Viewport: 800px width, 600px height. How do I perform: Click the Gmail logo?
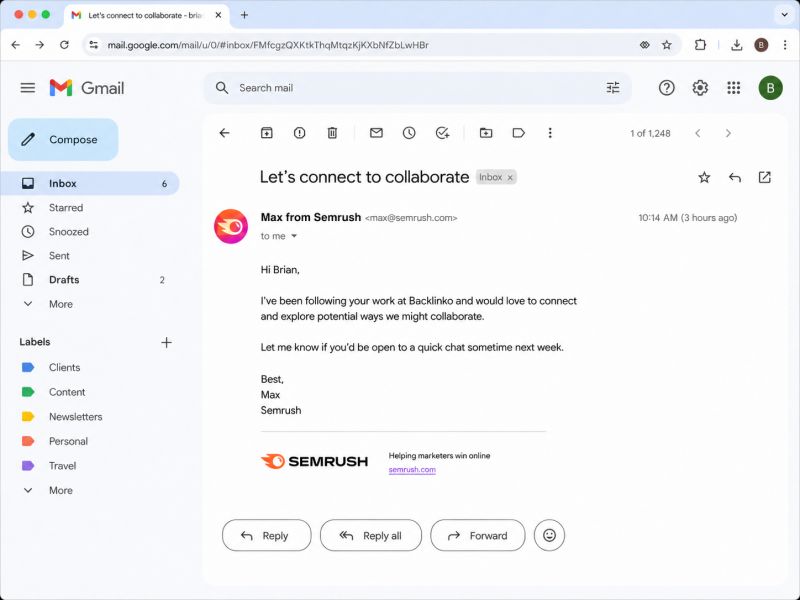pos(87,88)
